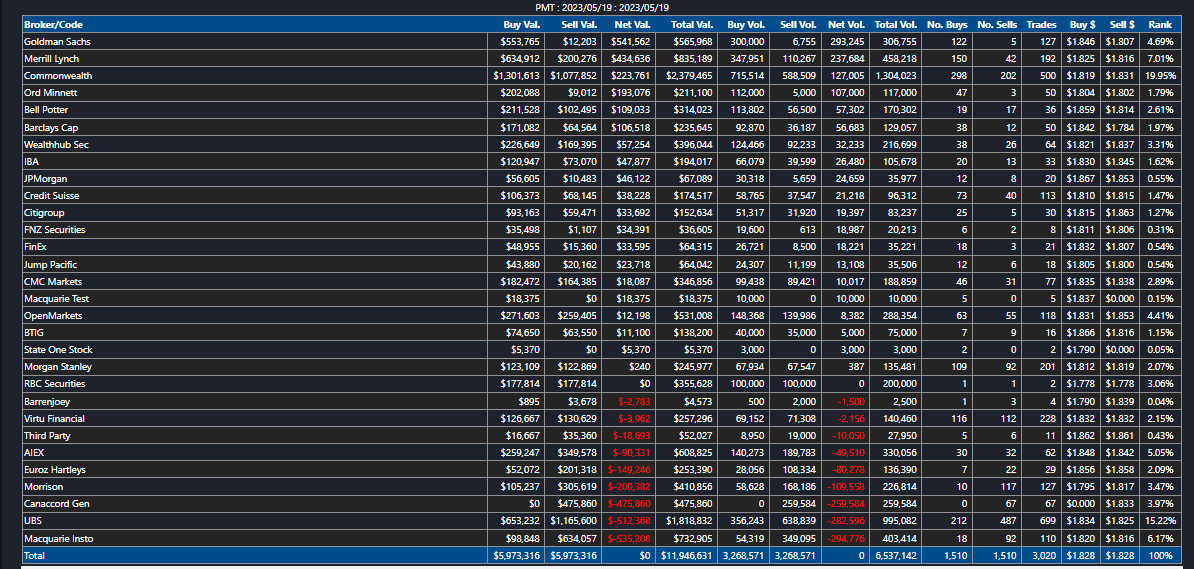This screenshot has width=1194, height=569.
Task: Sort by the Buy Vol. column header
Action: point(745,24)
